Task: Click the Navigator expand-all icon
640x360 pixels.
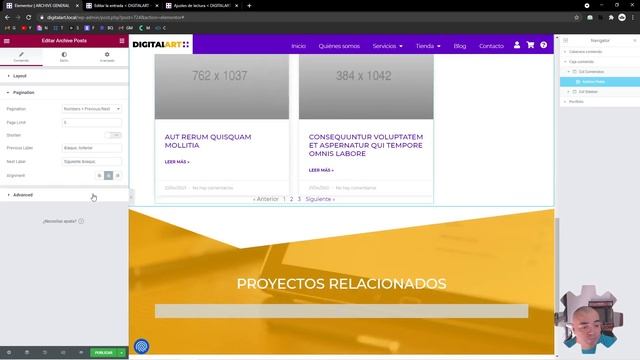Action: pyautogui.click(x=566, y=40)
